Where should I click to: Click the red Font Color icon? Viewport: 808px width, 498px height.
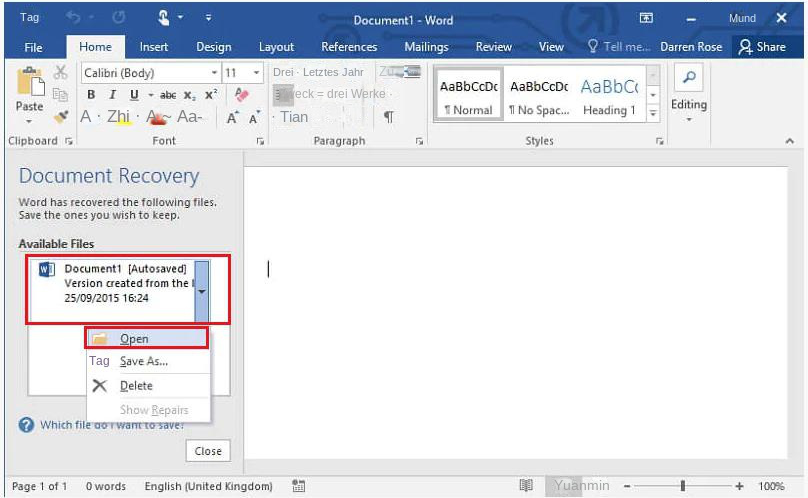tap(157, 118)
